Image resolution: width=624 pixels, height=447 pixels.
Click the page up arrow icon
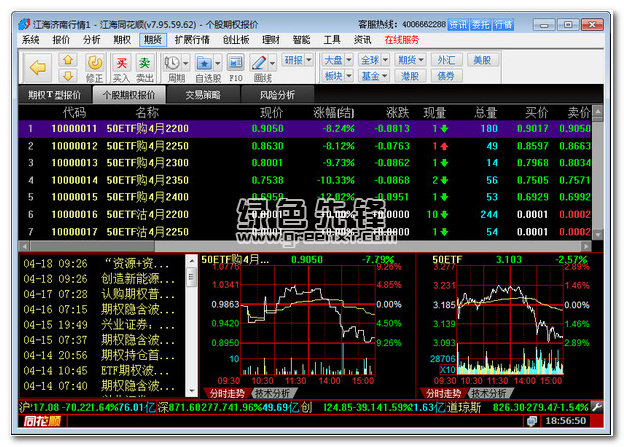tap(68, 60)
